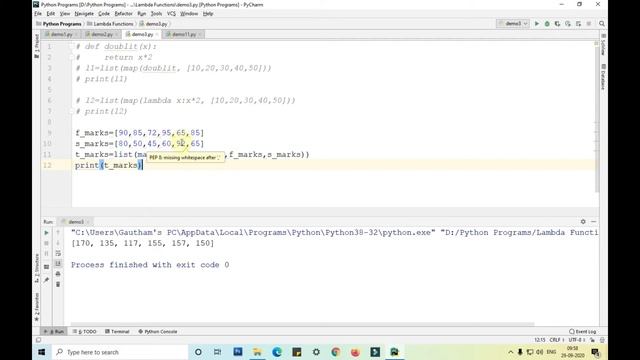Image resolution: width=640 pixels, height=360 pixels.
Task: Open the demo3 run configuration dropdown
Action: (513, 24)
